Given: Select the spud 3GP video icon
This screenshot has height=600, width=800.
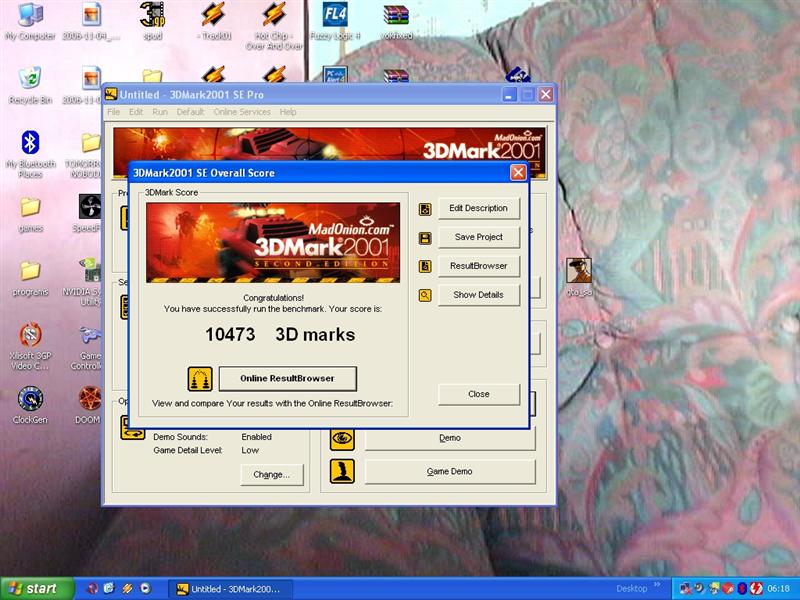Looking at the screenshot, I should 152,21.
